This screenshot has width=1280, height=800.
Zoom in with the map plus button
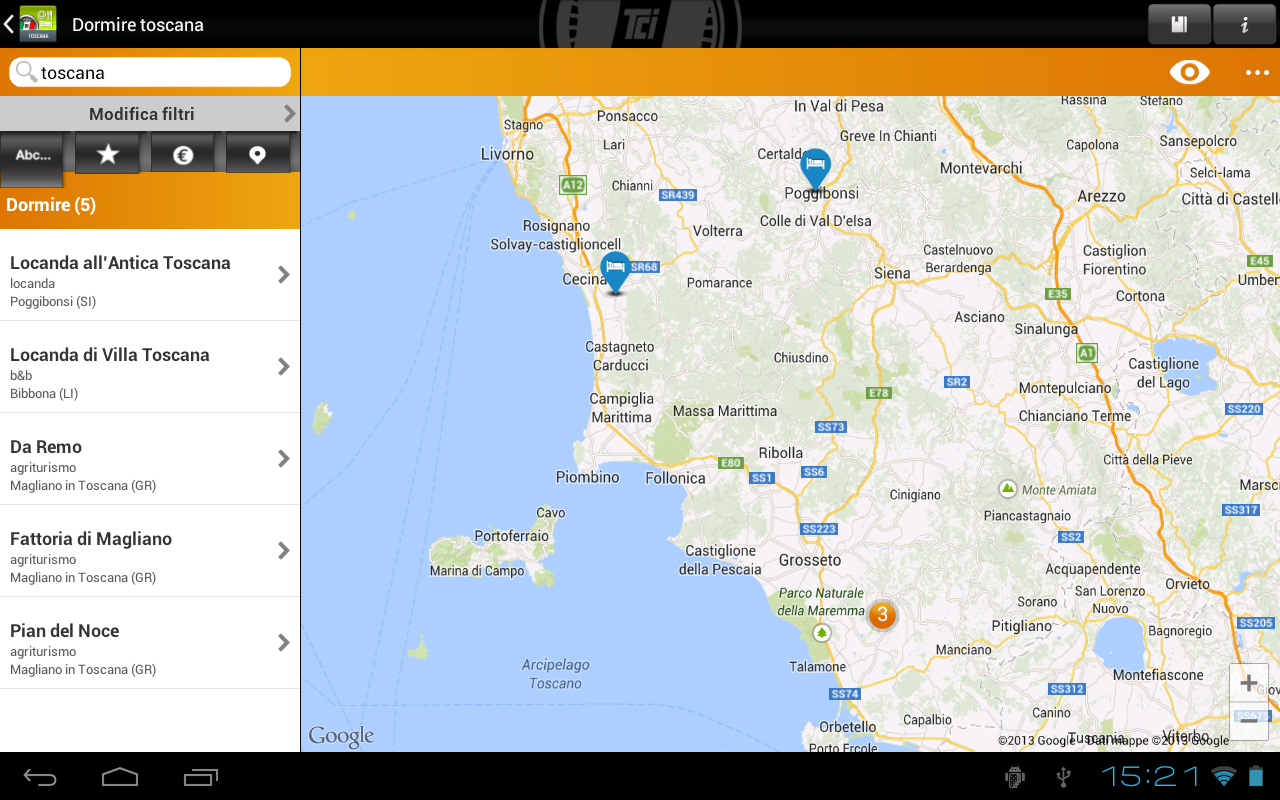(x=1249, y=684)
